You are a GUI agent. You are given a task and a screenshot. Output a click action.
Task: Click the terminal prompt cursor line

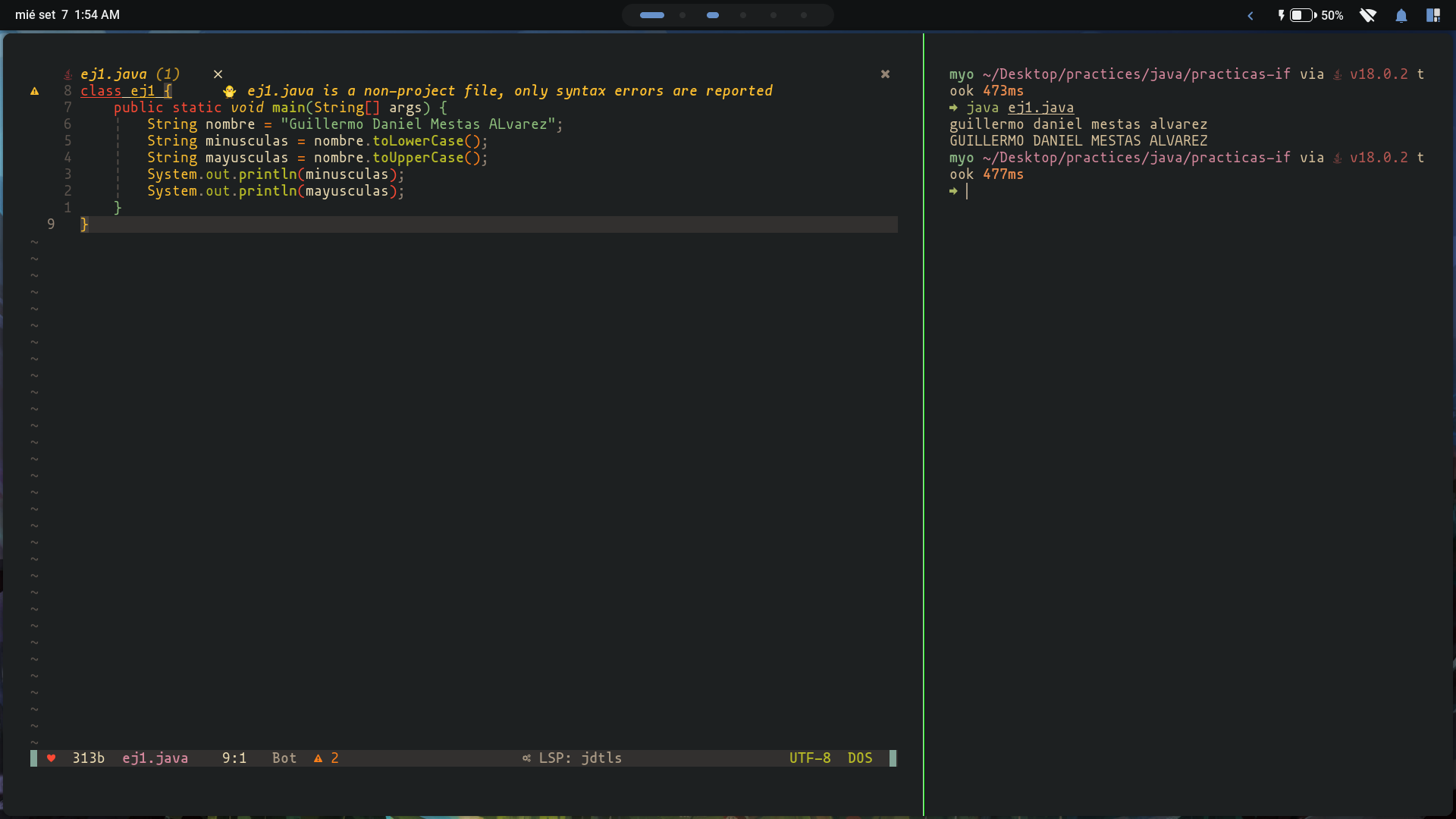(967, 191)
